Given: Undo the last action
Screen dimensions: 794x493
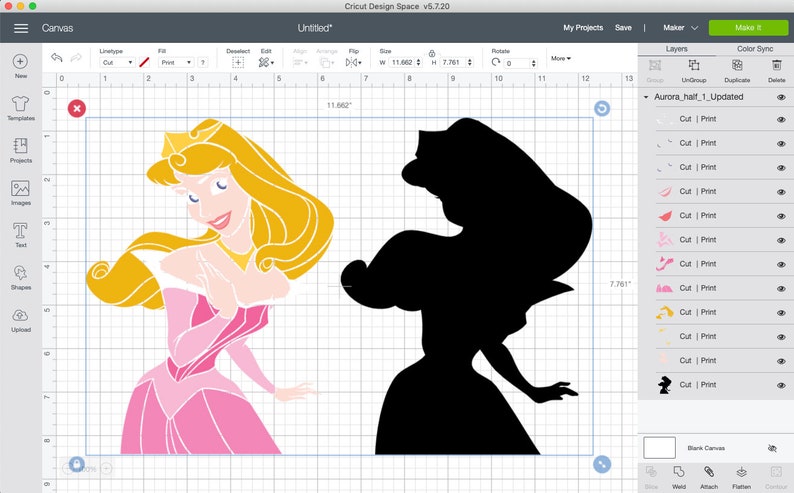Looking at the screenshot, I should click(x=56, y=58).
